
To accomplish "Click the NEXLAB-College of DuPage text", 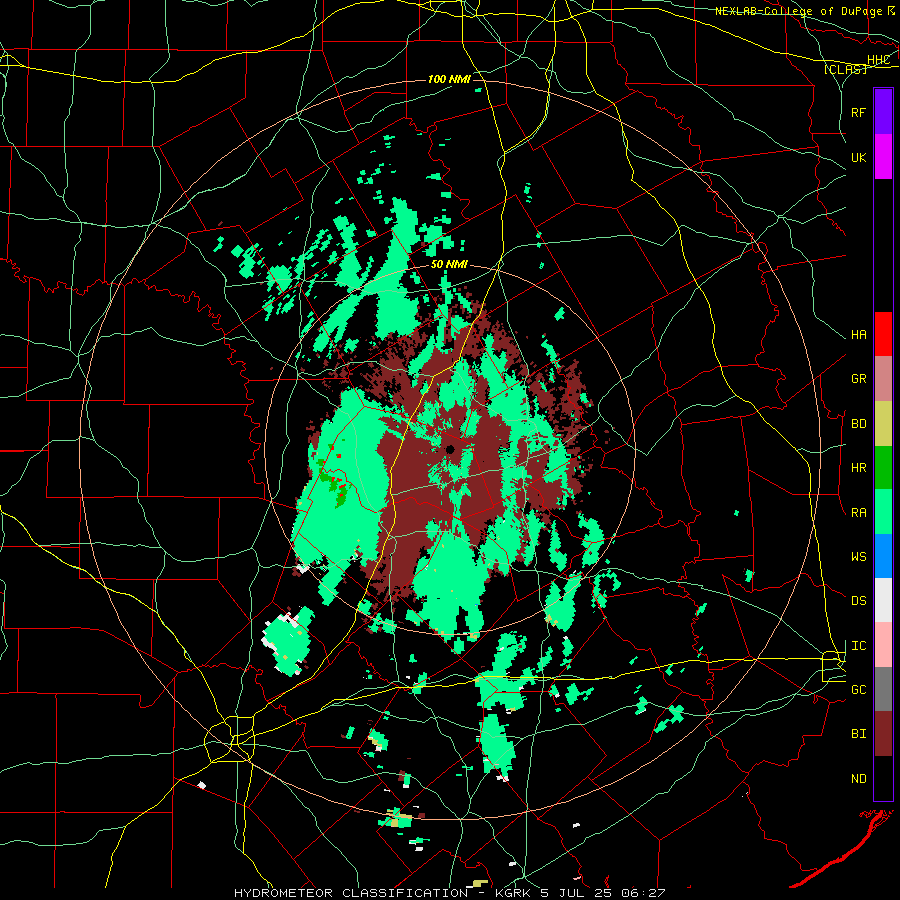I will (798, 11).
